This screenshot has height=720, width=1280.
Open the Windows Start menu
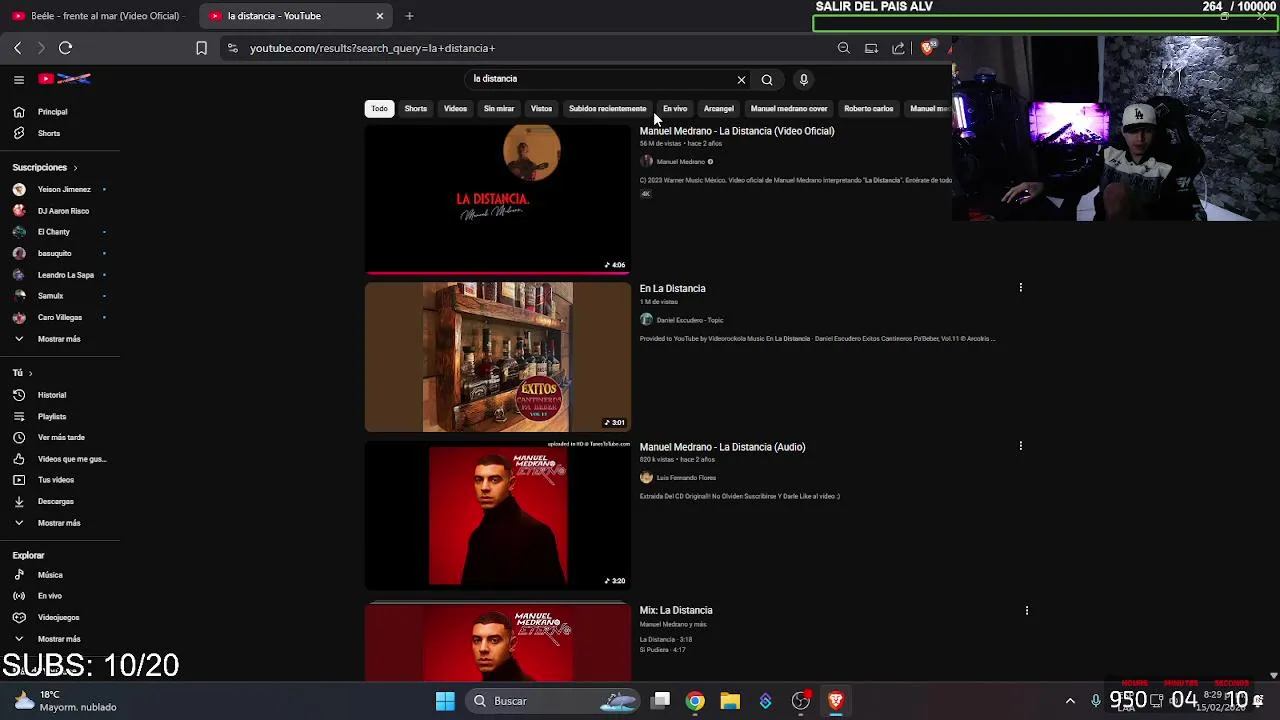pos(445,701)
